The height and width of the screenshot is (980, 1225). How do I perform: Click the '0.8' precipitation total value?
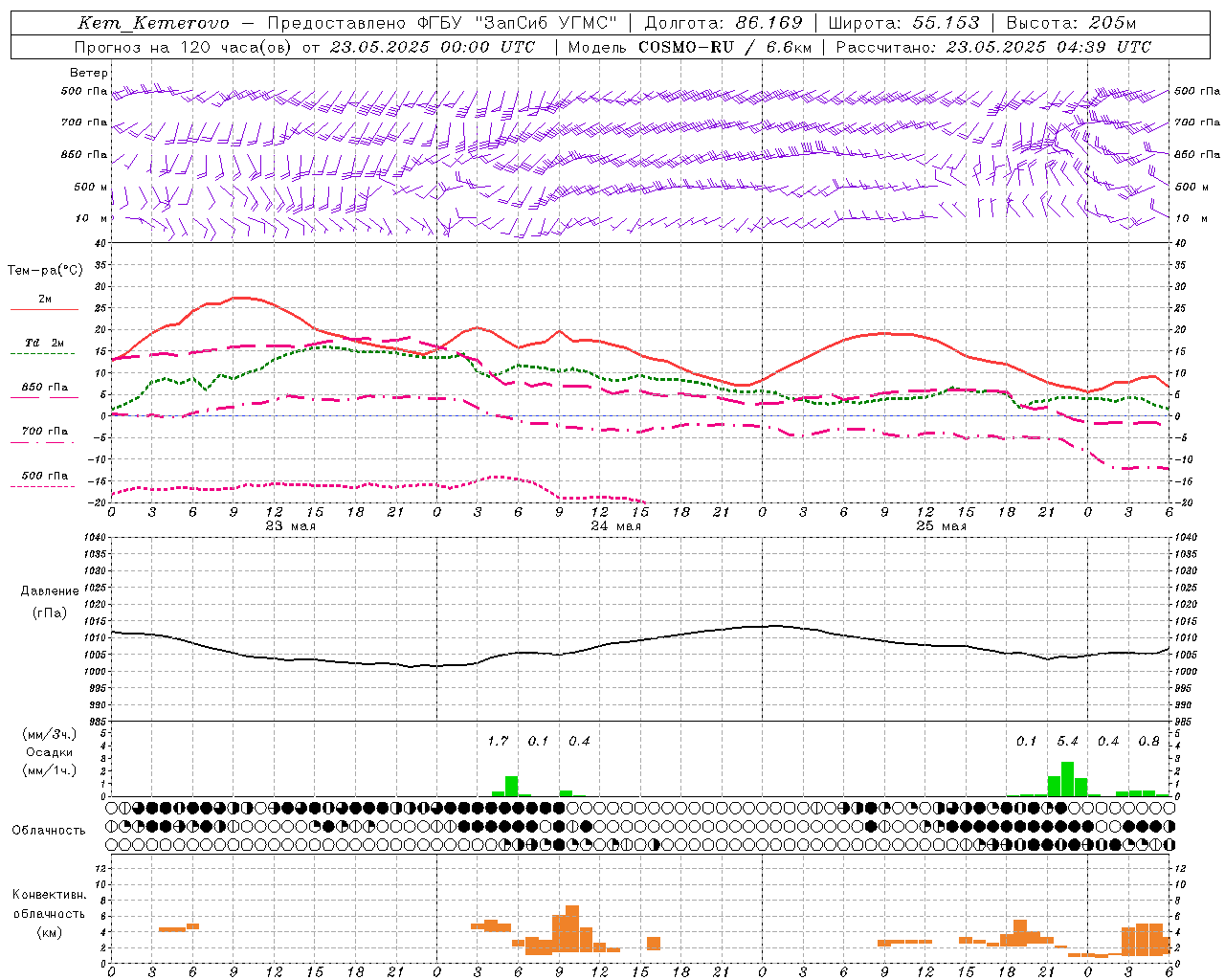(1148, 742)
